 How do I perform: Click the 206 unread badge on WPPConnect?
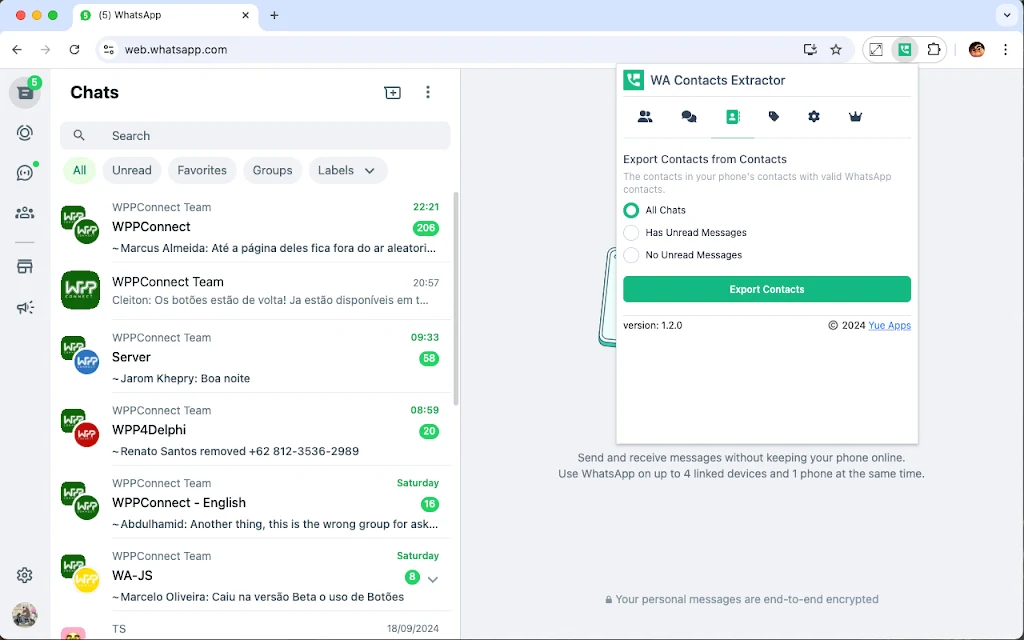426,228
